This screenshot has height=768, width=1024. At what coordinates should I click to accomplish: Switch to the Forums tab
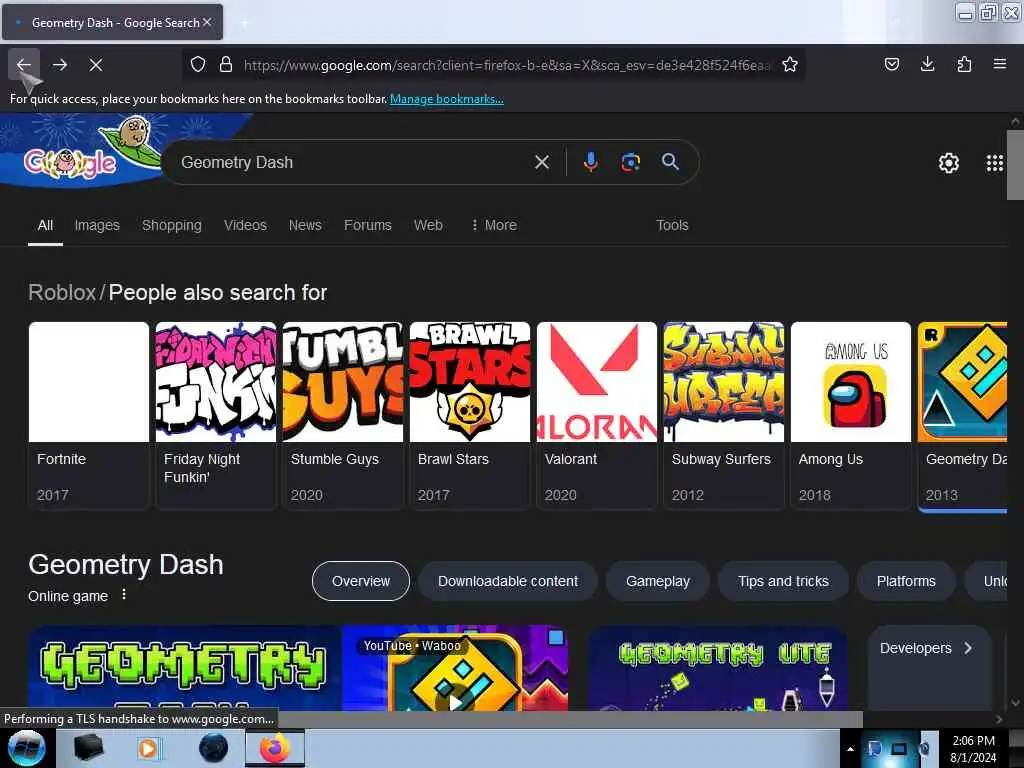[x=368, y=225]
